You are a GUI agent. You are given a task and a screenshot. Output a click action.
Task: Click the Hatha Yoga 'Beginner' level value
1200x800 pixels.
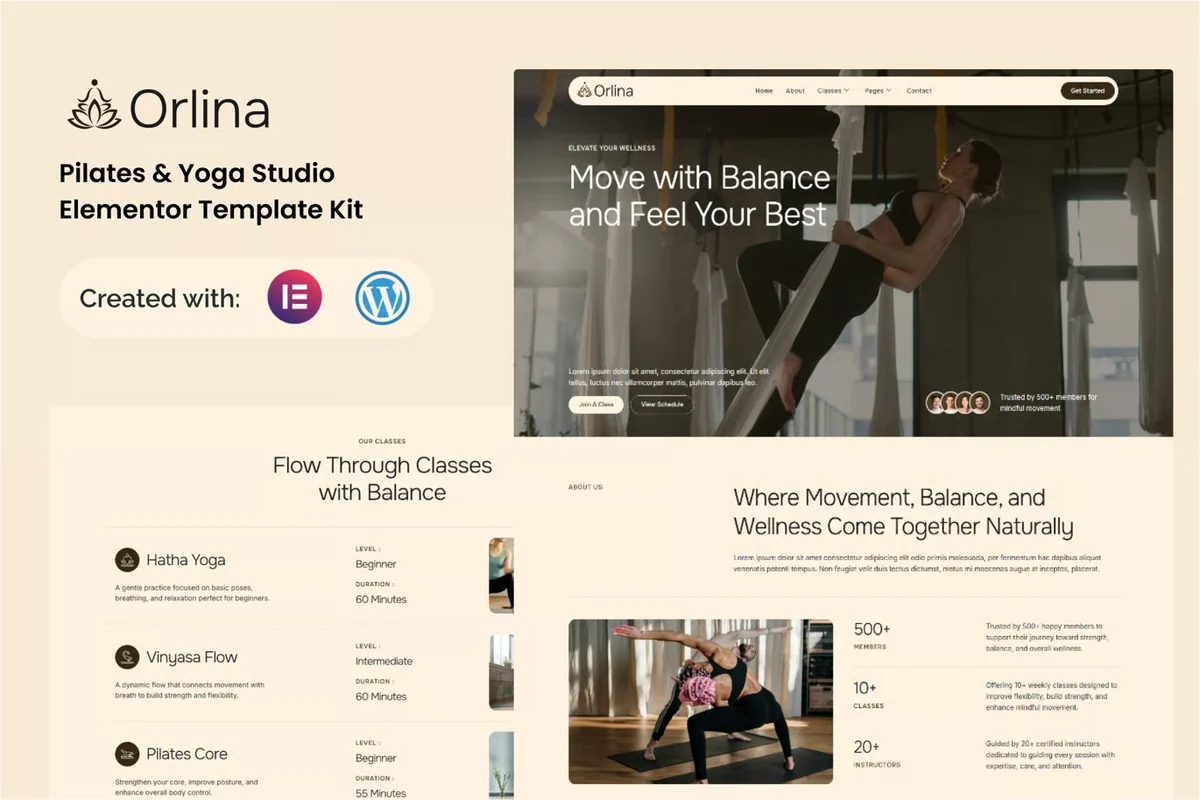pos(376,564)
